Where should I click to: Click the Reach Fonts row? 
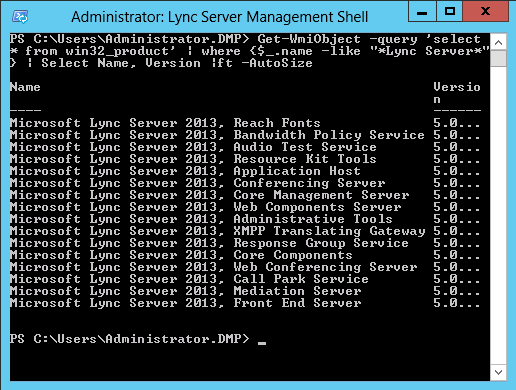pyautogui.click(x=245, y=123)
